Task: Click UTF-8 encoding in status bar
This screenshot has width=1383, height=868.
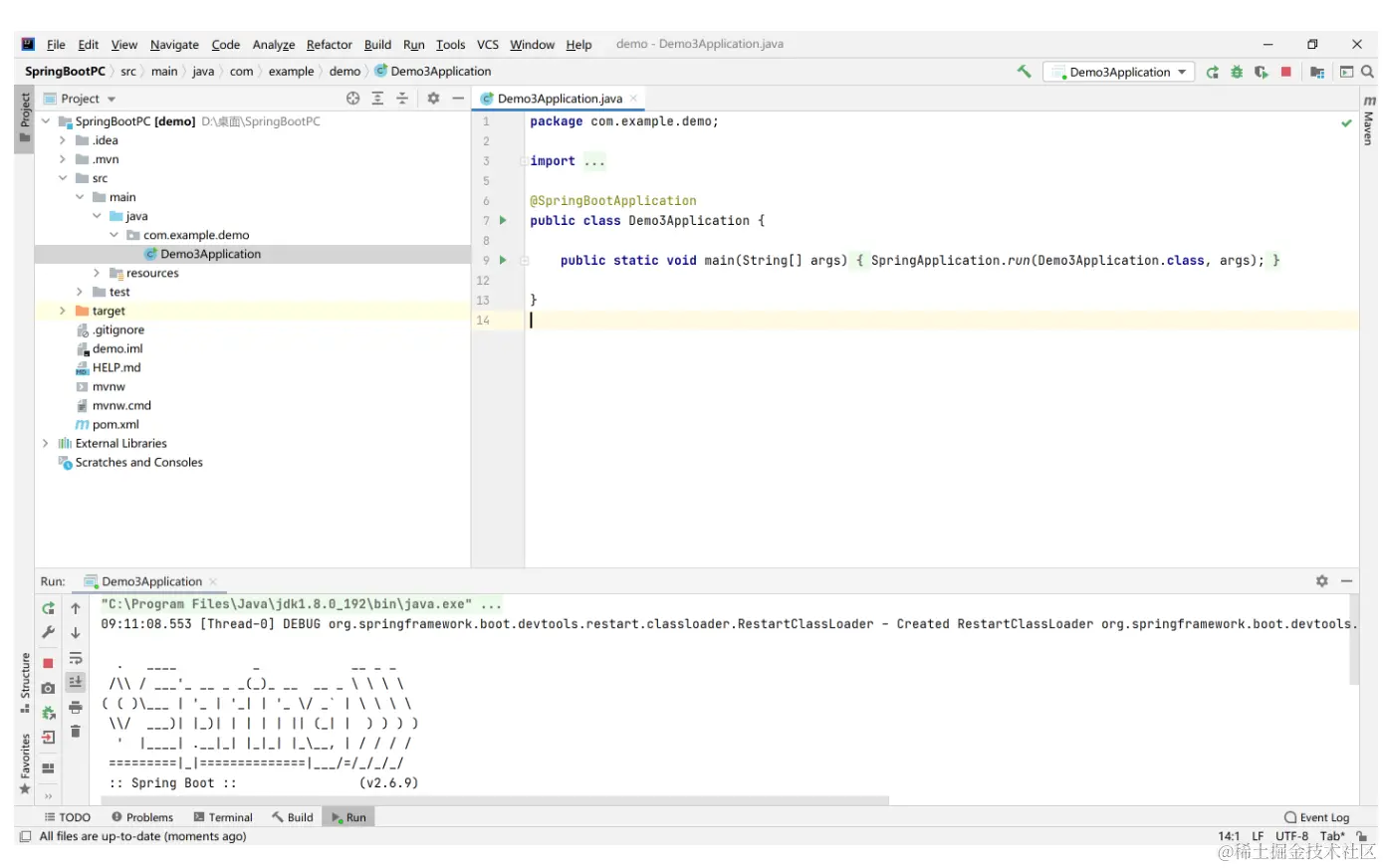Action: point(1292,836)
